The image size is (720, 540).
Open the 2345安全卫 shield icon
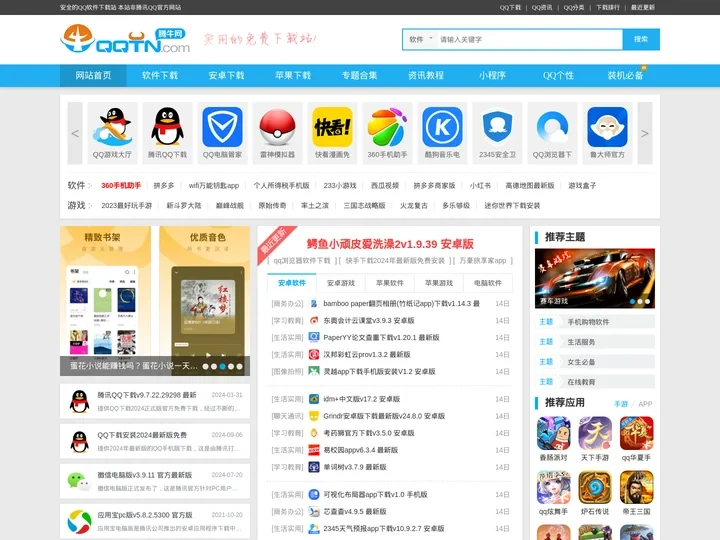click(x=497, y=127)
